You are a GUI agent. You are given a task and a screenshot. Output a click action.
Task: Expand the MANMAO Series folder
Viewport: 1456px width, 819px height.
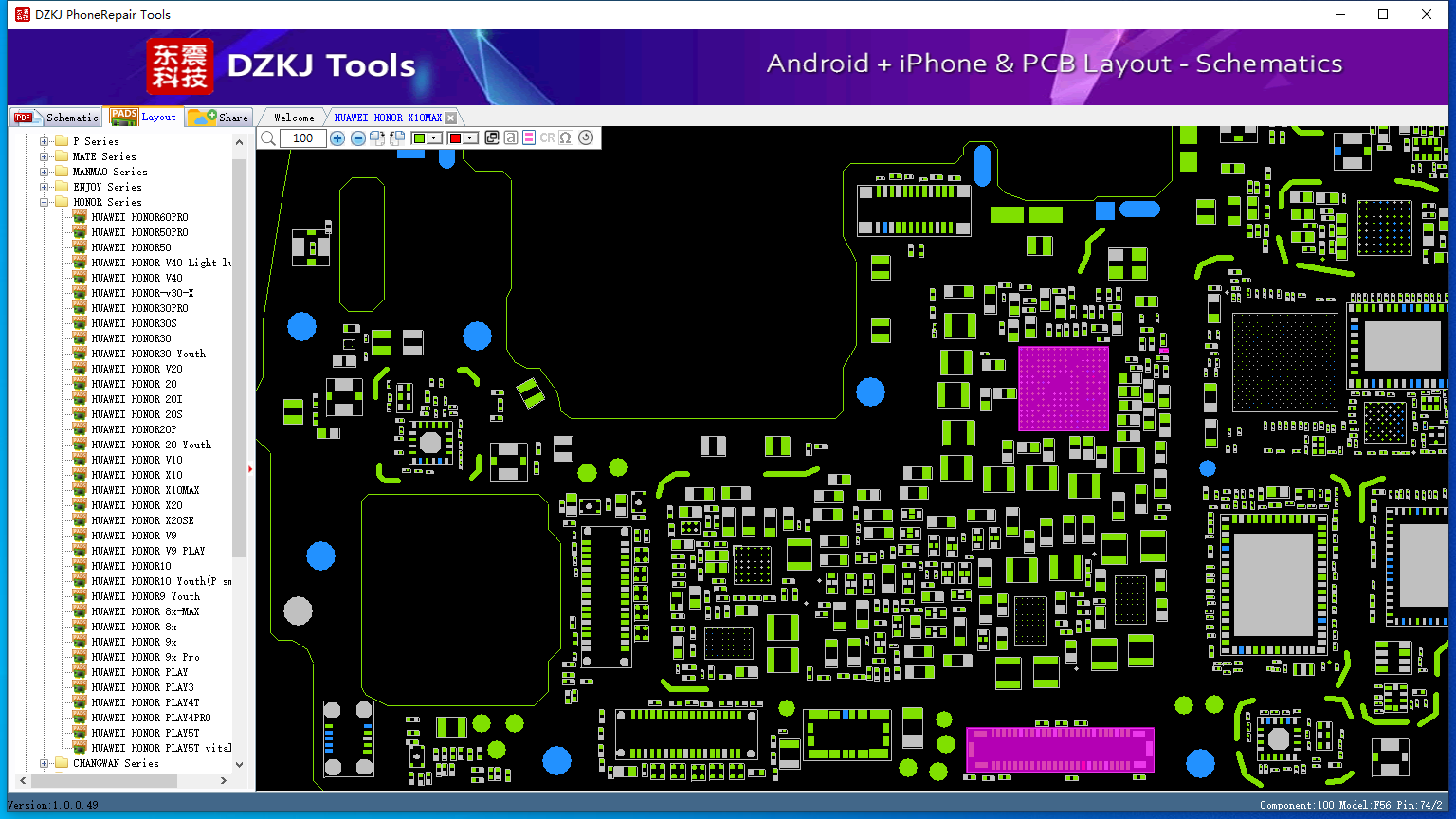44,172
